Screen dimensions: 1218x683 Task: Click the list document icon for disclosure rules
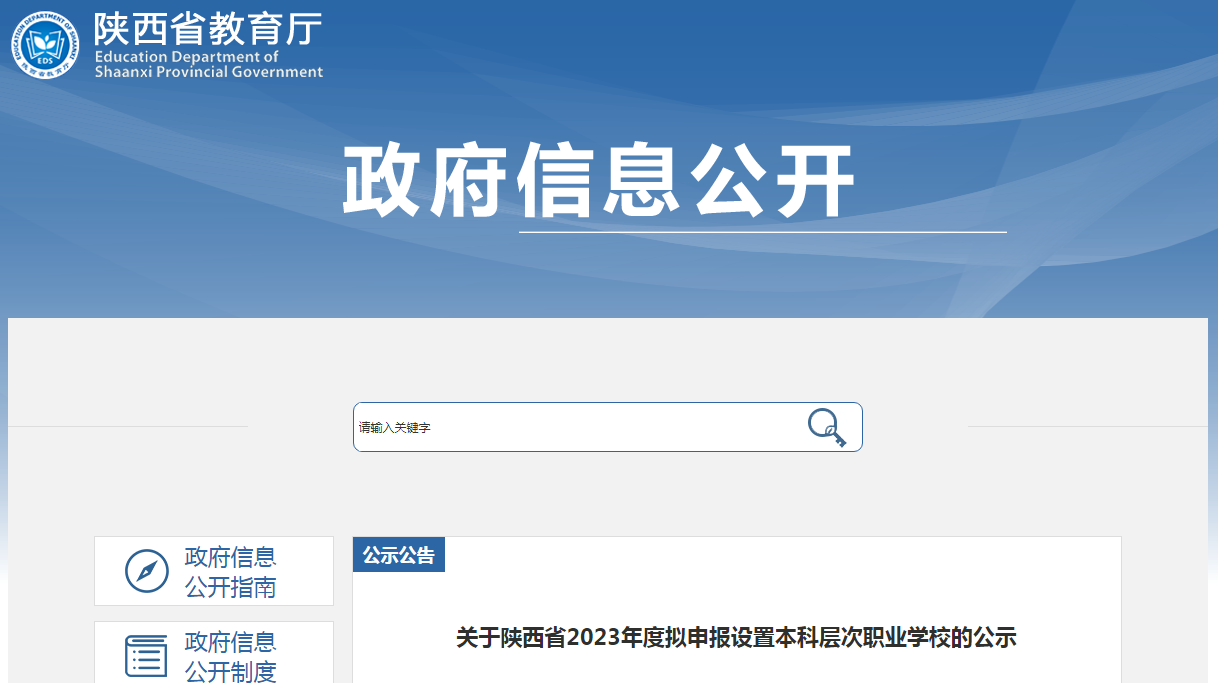(x=147, y=656)
